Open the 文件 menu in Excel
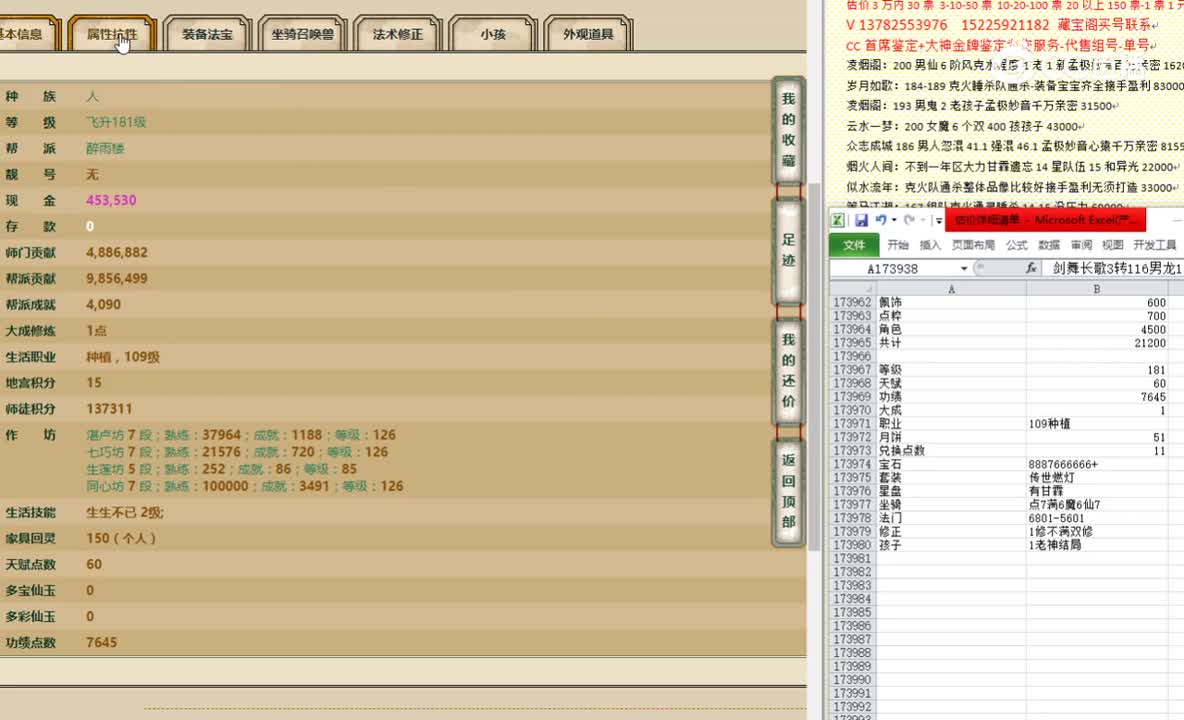 click(x=854, y=245)
